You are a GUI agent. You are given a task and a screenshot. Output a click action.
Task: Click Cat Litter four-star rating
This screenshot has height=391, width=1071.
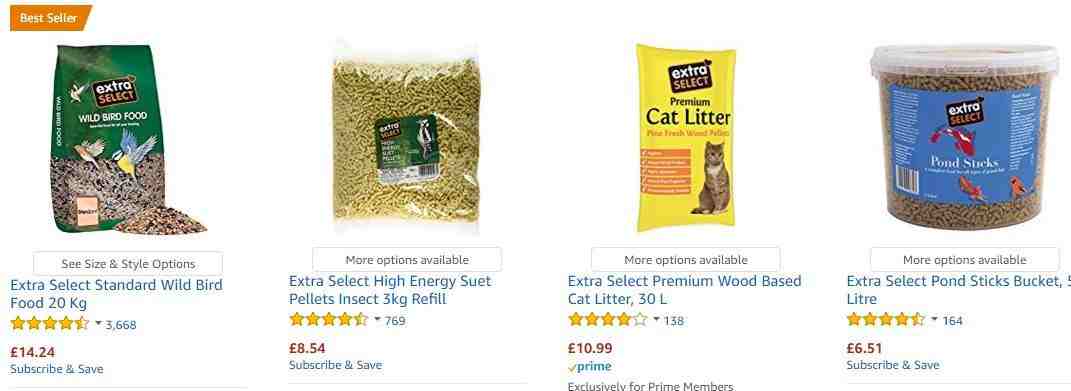point(607,320)
